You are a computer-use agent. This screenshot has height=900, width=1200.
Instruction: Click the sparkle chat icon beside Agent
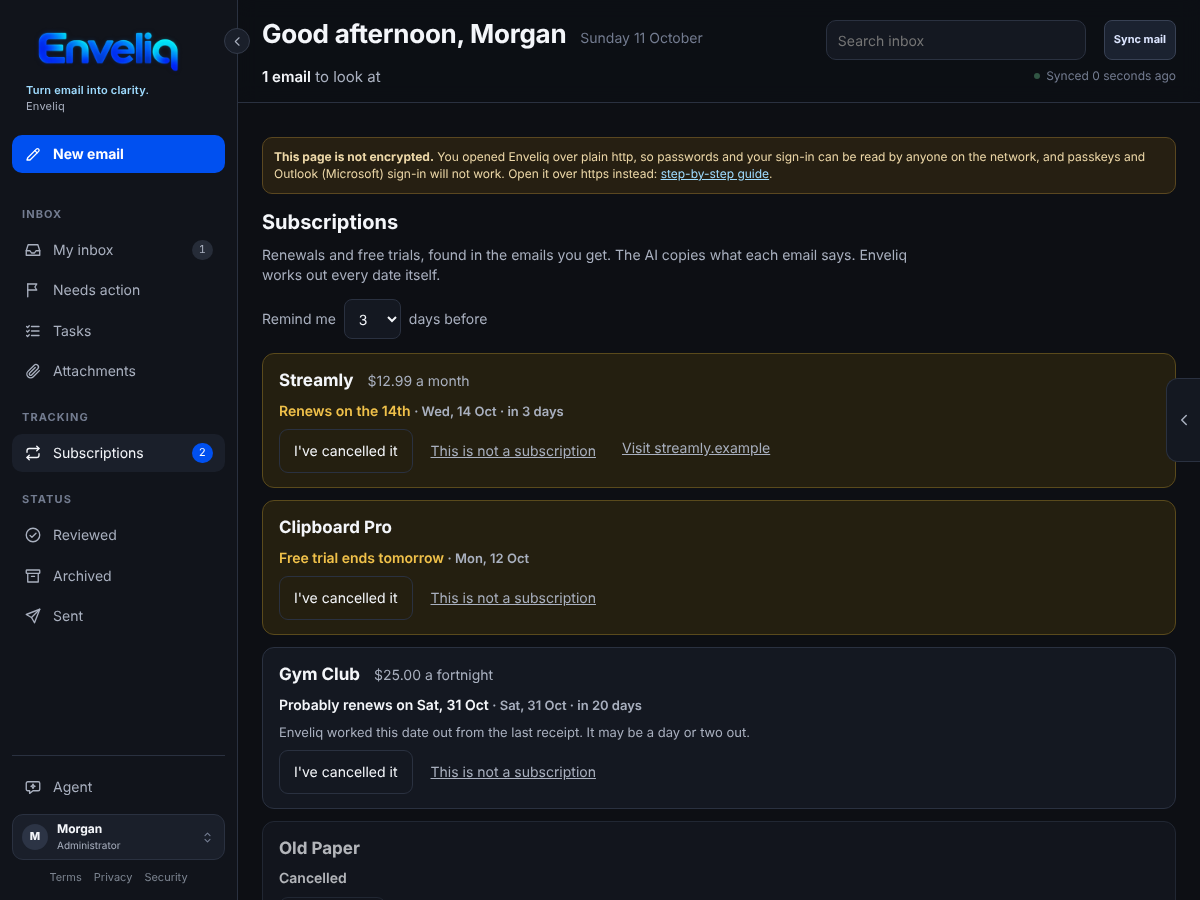click(33, 787)
